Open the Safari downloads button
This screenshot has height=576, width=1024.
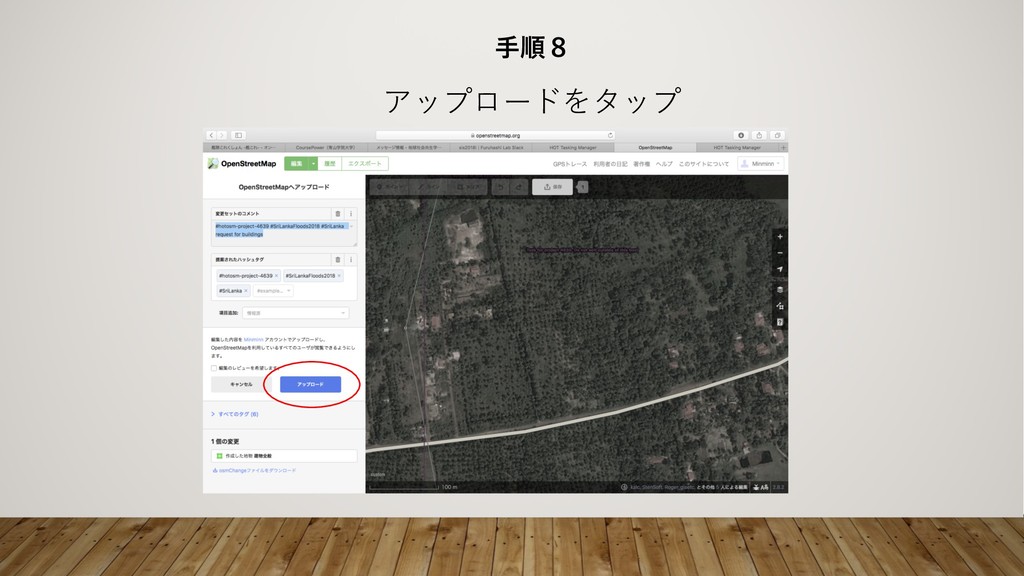pyautogui.click(x=741, y=135)
